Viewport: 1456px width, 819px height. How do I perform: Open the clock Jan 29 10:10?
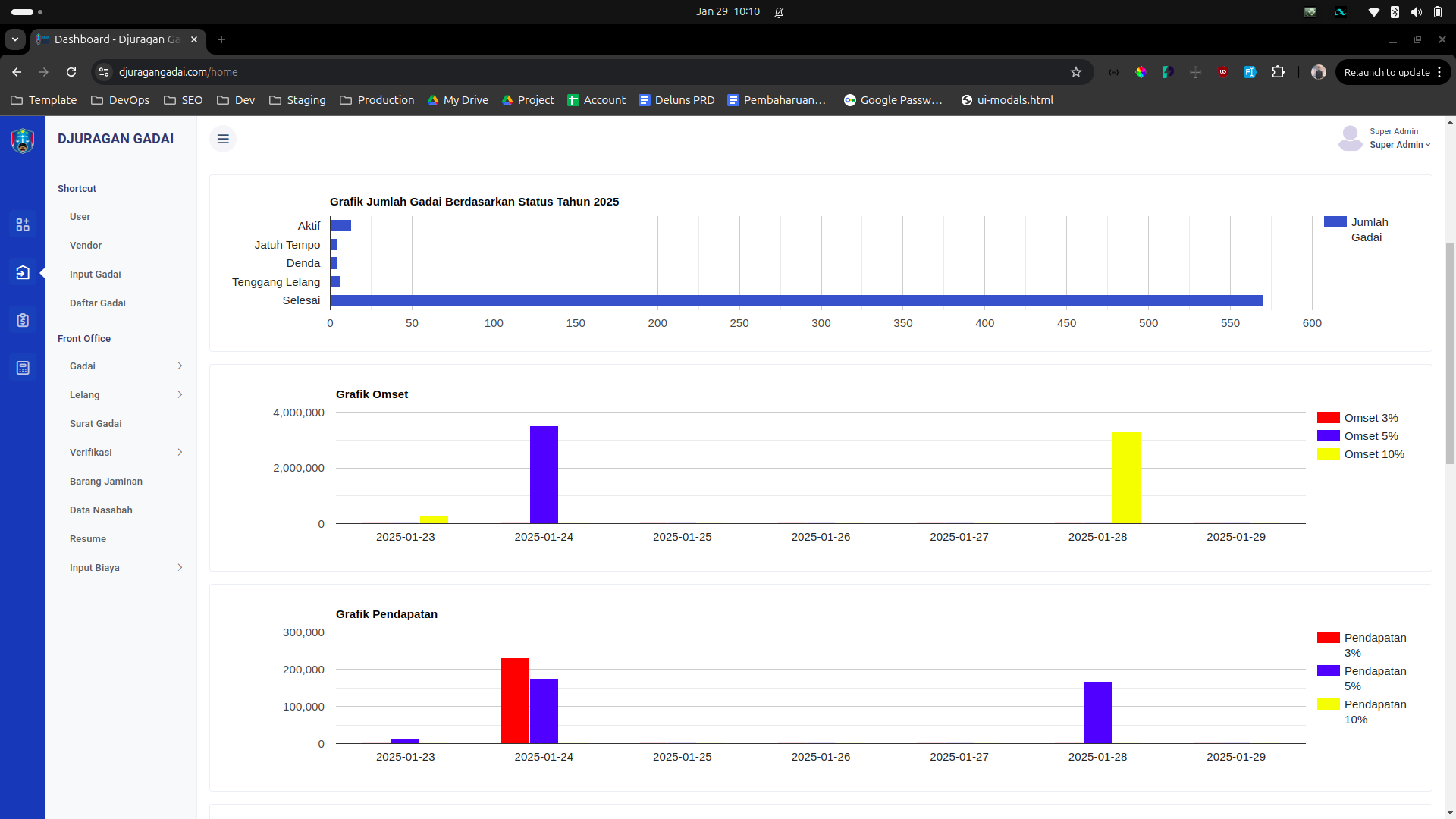728,12
